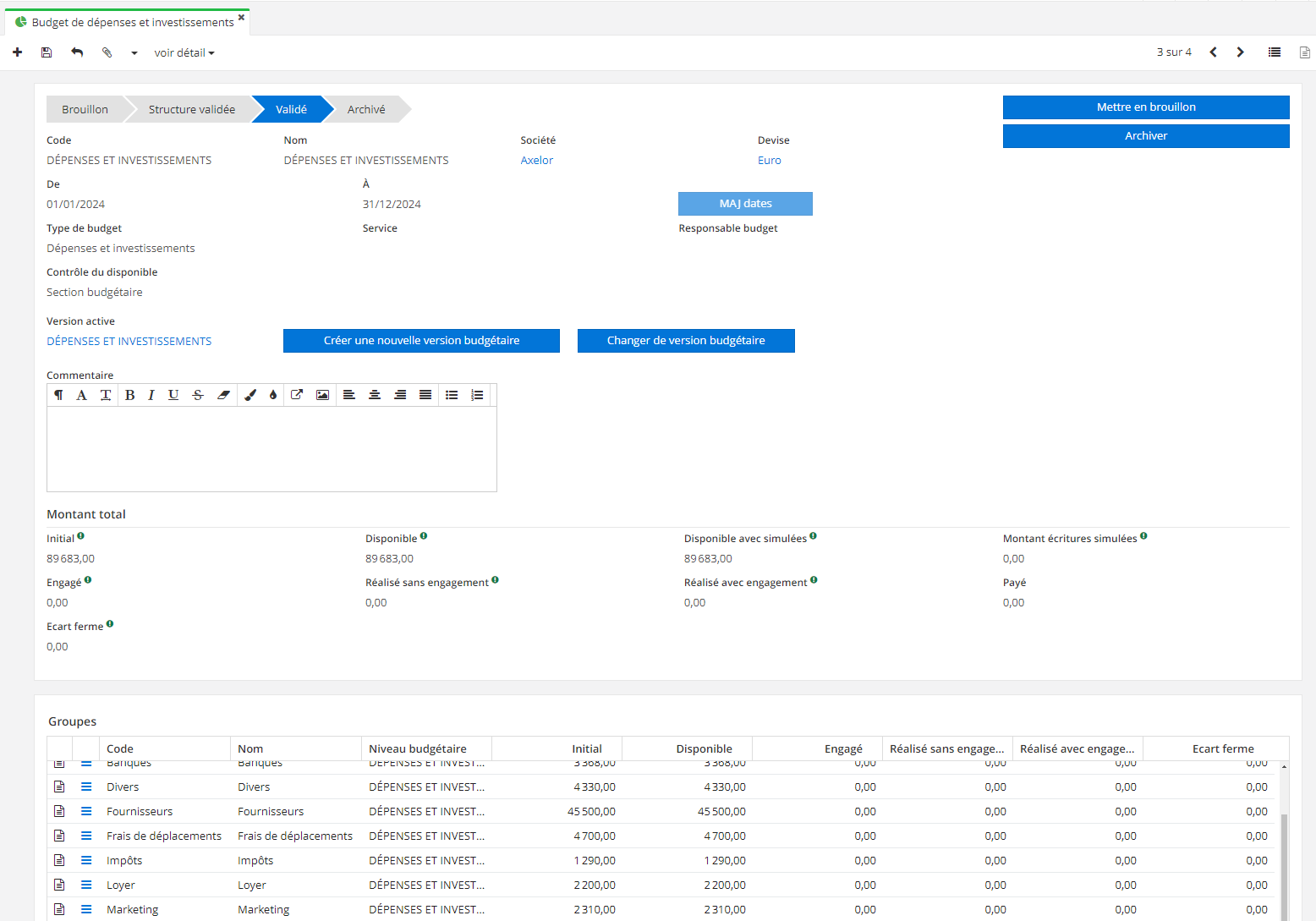Screen dimensions: 1316x921
Task: Open the document icon on the Divers row
Action: tap(59, 787)
